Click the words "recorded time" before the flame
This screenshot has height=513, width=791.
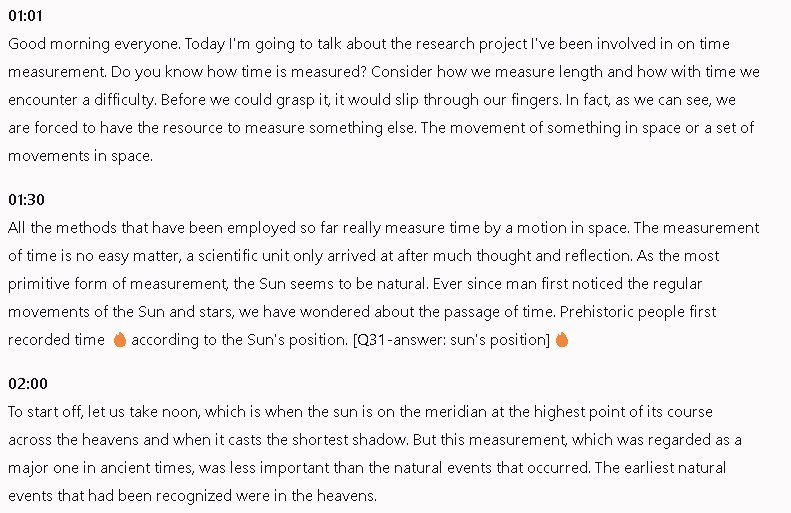point(56,340)
